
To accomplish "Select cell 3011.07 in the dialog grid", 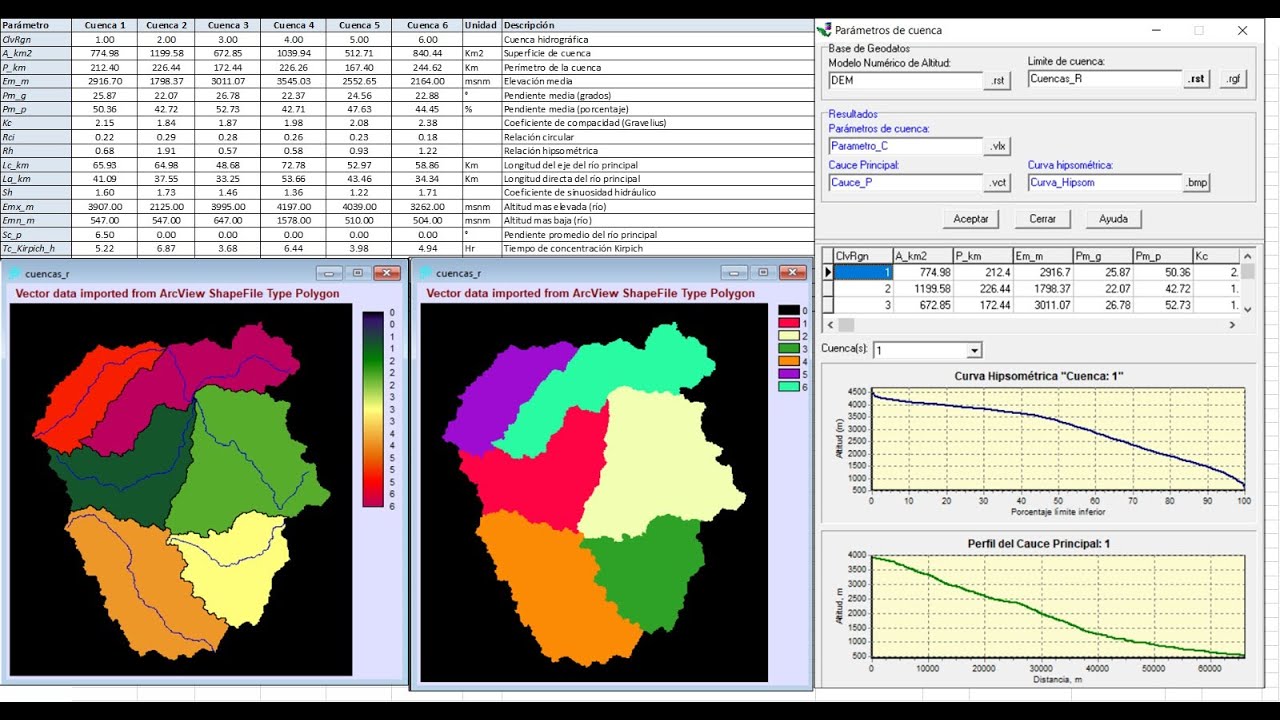I will (1043, 305).
